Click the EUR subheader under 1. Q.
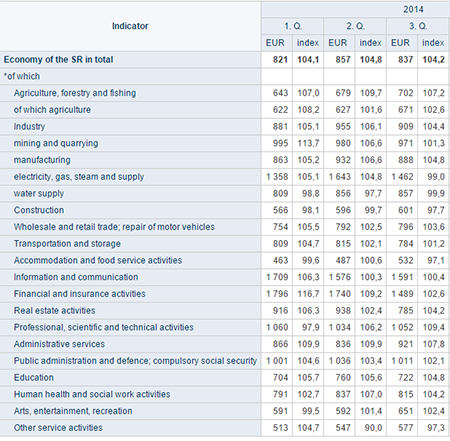The height and width of the screenshot is (441, 450). coord(275,43)
